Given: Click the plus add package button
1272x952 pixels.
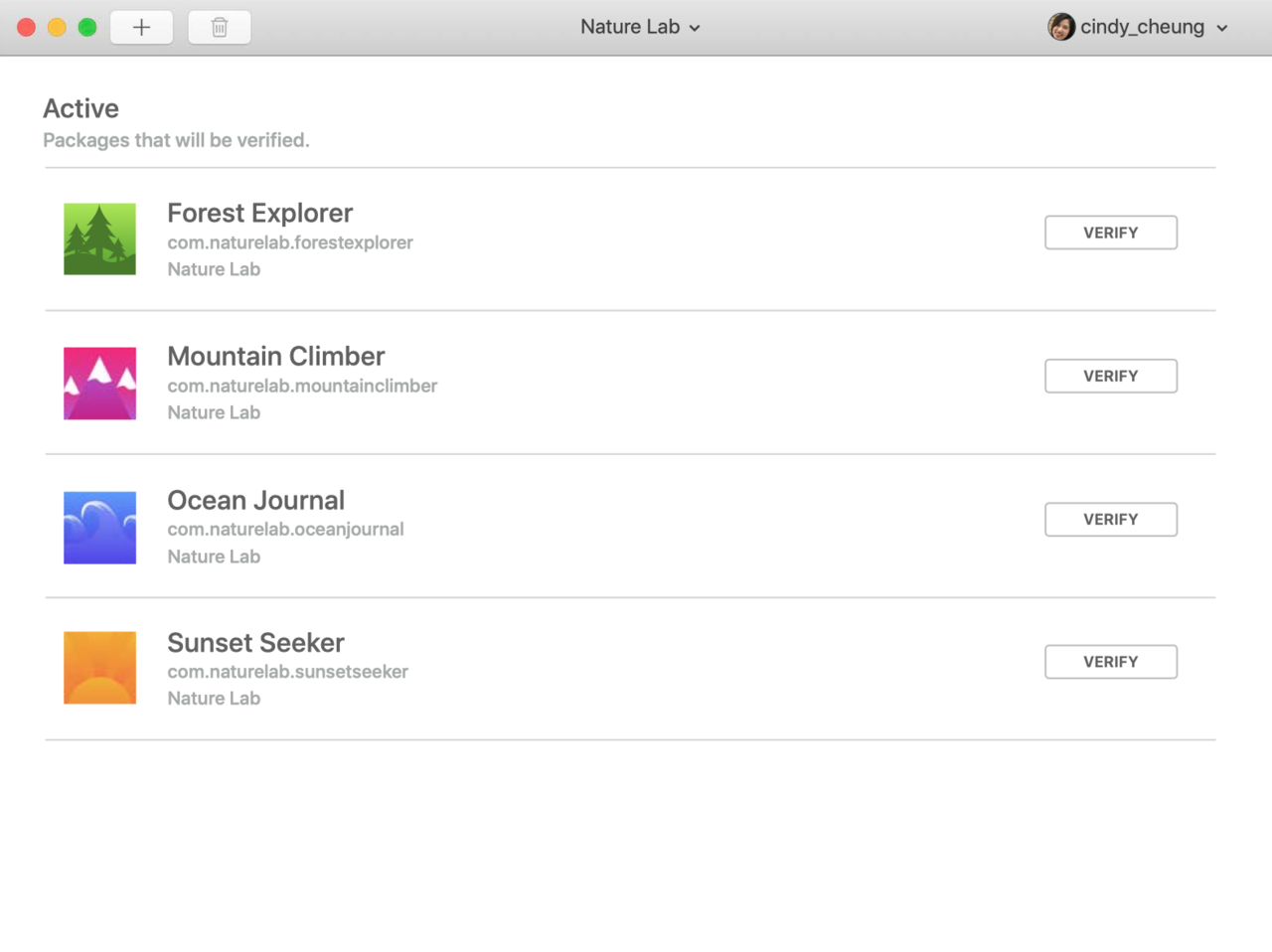Looking at the screenshot, I should (141, 27).
